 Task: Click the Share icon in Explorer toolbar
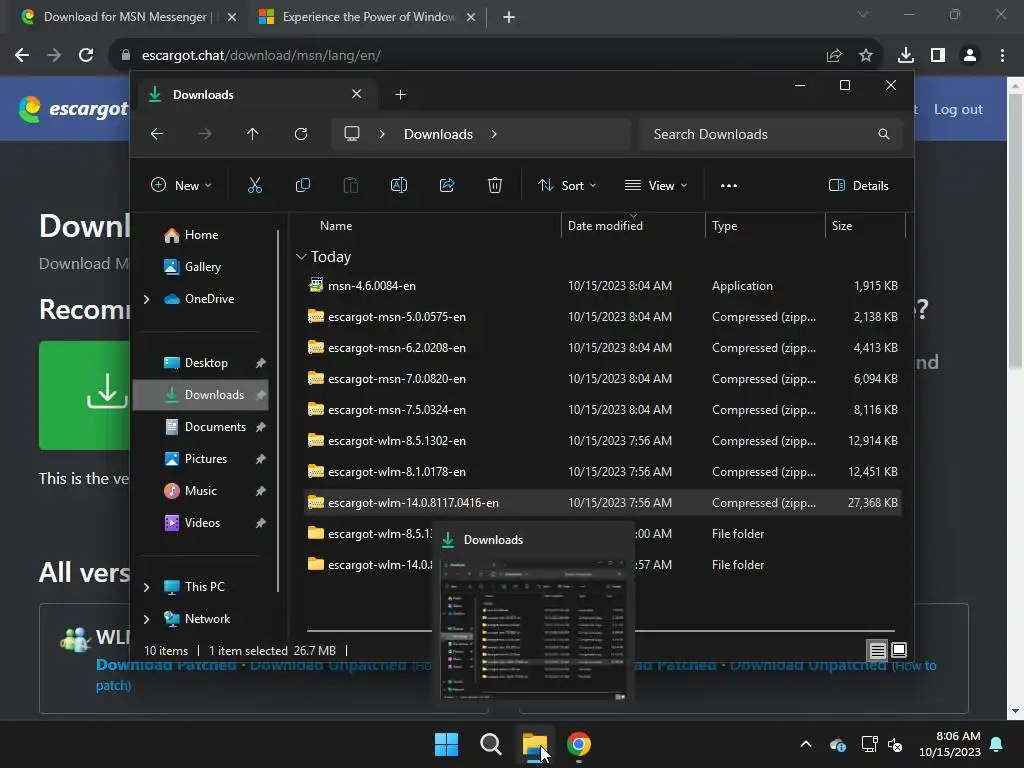point(447,185)
